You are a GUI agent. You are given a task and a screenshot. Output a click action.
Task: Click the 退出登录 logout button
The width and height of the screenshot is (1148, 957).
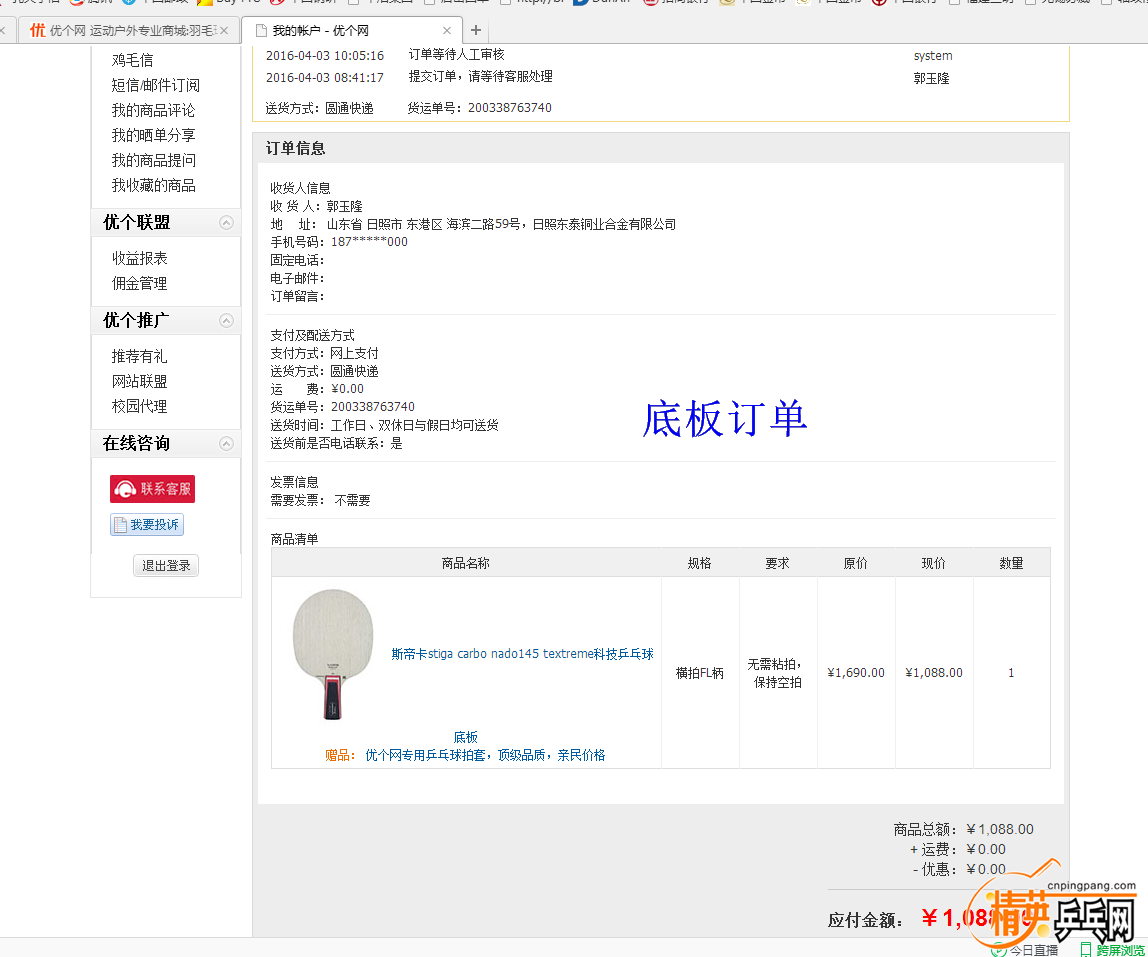tap(166, 566)
